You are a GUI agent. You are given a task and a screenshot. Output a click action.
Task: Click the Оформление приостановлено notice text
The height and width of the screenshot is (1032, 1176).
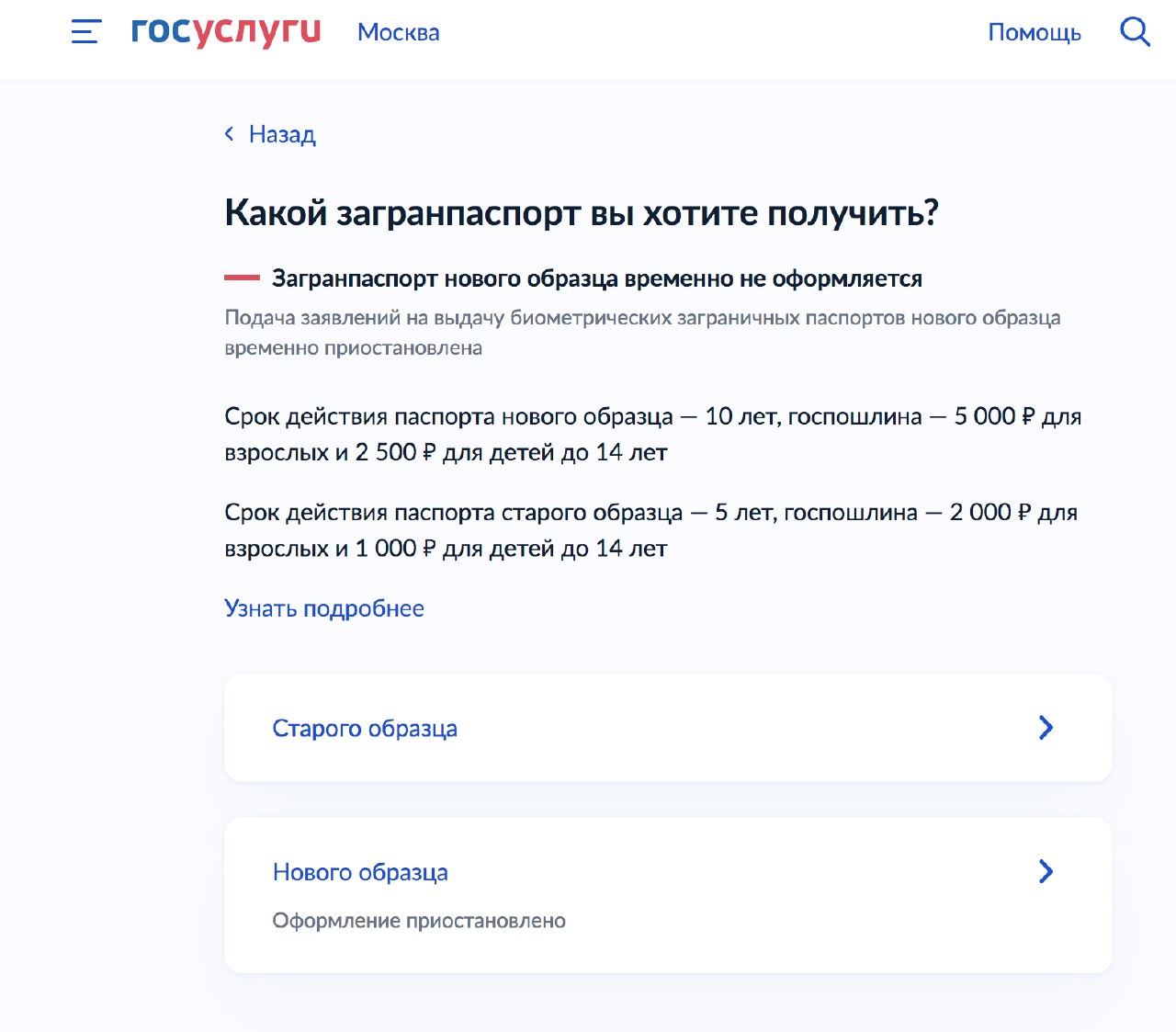[419, 920]
